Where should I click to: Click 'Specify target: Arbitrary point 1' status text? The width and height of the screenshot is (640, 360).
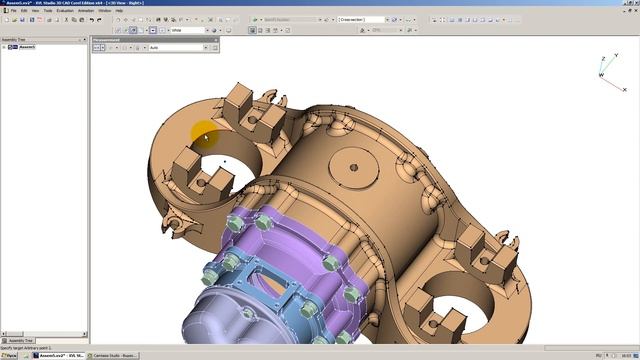(x=26, y=348)
